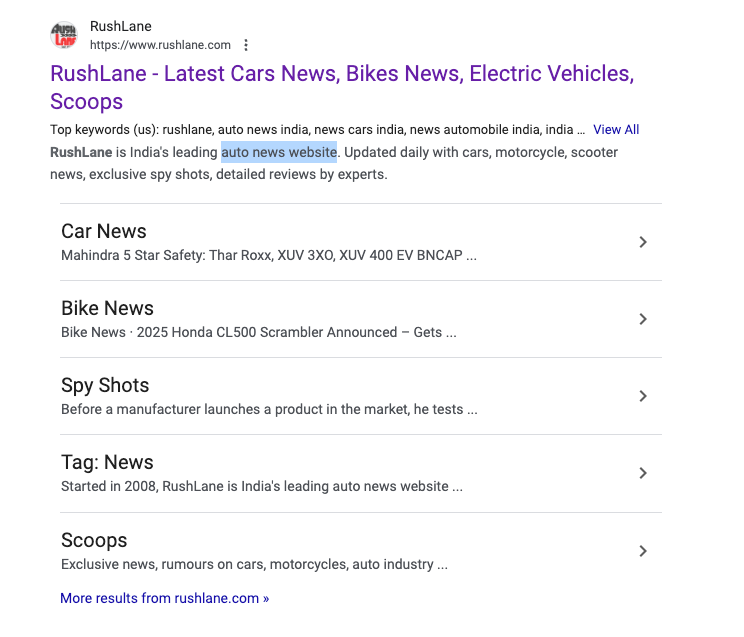Expand the Car News chevron arrow
This screenshot has width=744, height=637.
(643, 242)
